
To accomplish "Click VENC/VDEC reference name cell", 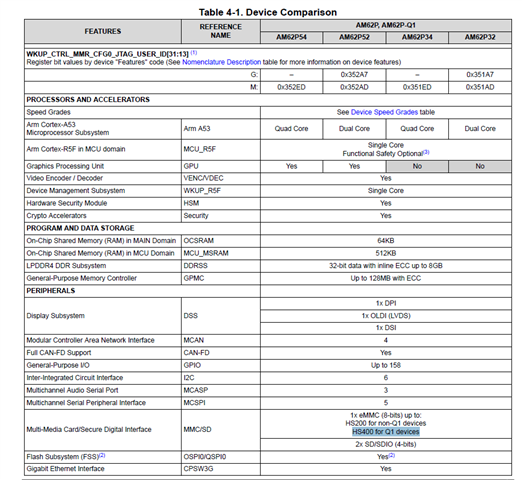I will click(221, 178).
